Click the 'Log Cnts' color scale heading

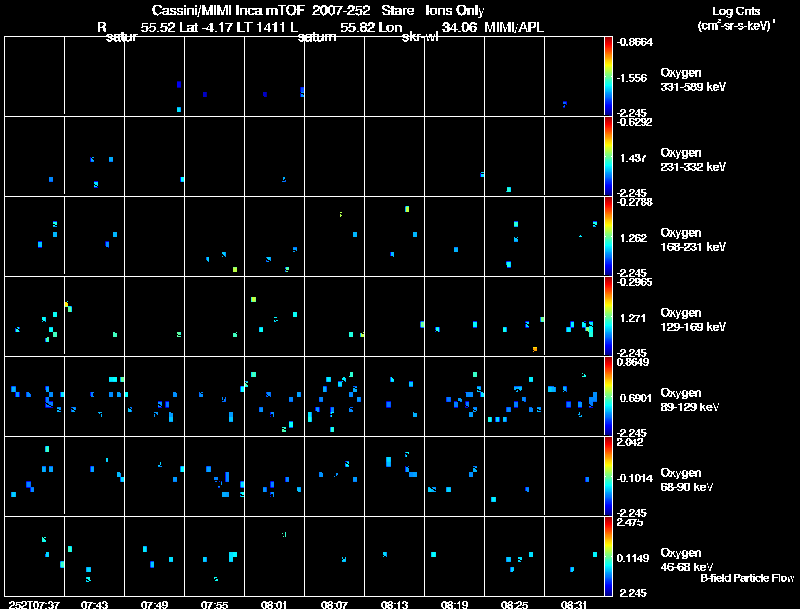736,11
